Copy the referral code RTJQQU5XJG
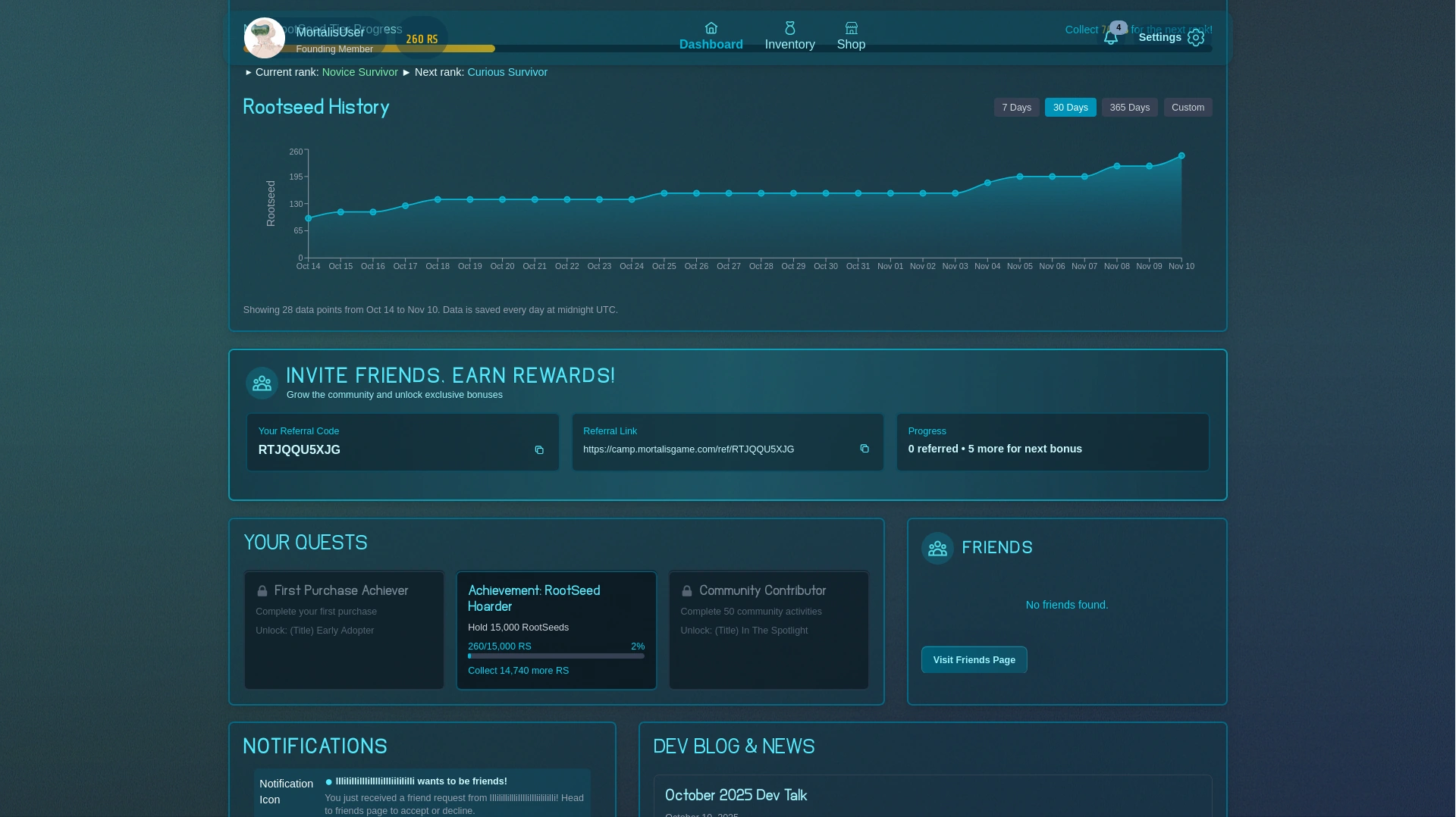The image size is (1456, 817). [539, 450]
